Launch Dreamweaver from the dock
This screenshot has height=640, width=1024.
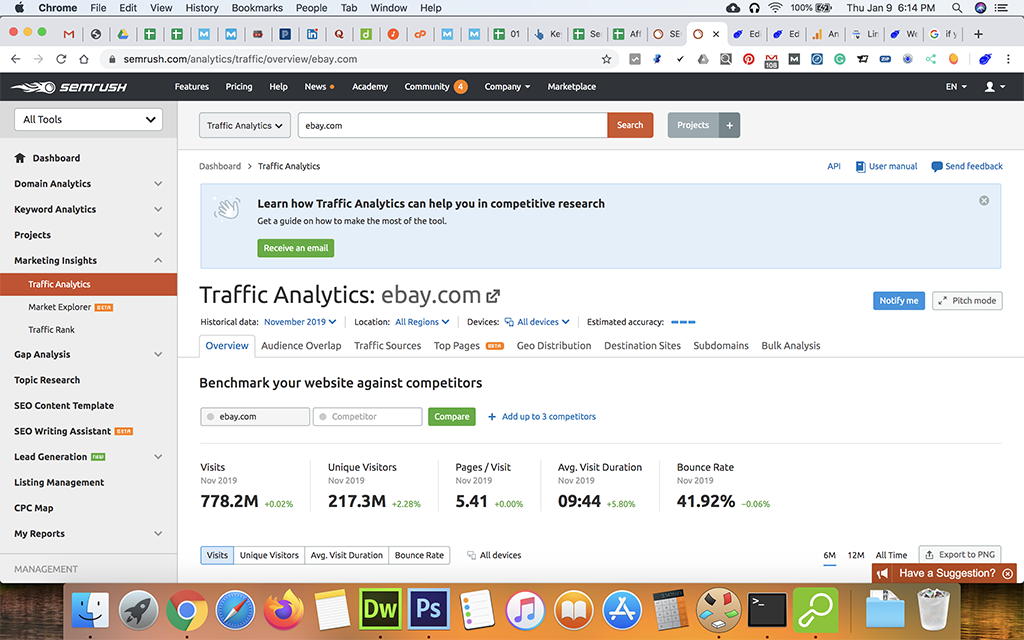point(380,610)
